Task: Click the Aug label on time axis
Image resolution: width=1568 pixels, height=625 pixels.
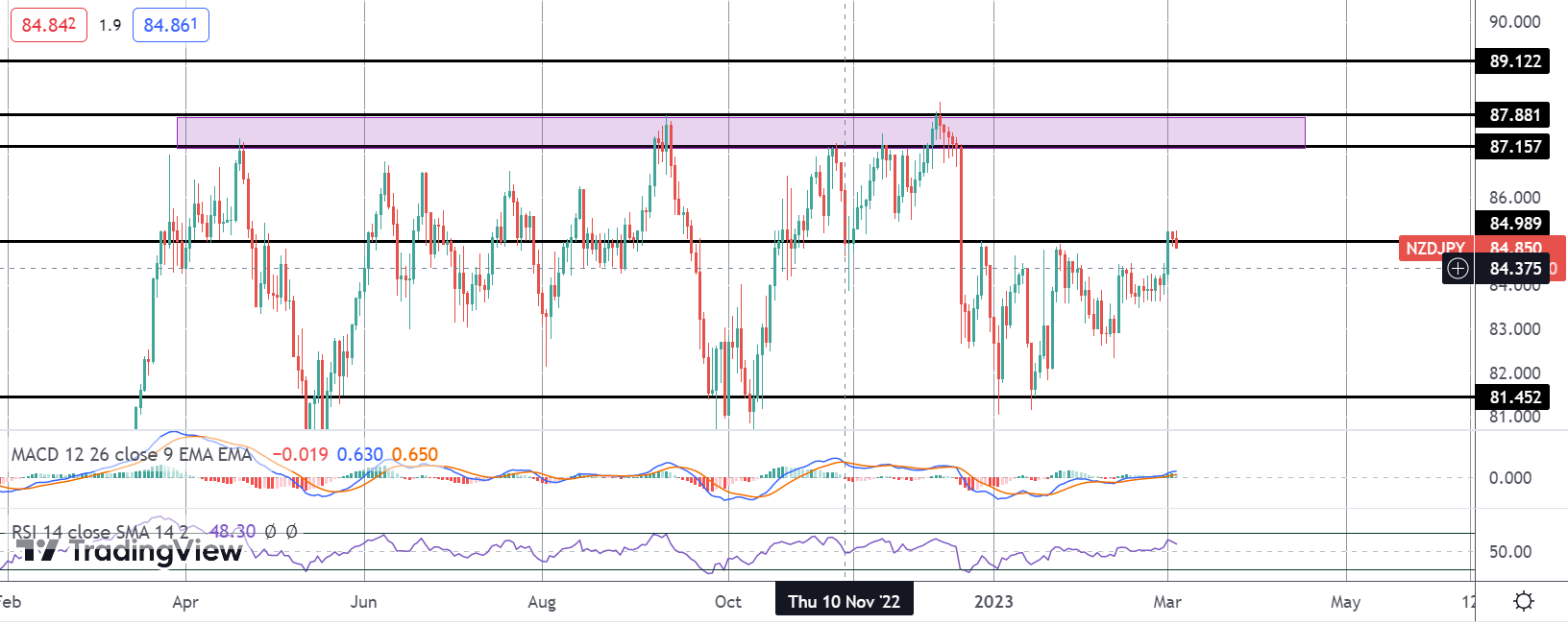Action: point(542,602)
